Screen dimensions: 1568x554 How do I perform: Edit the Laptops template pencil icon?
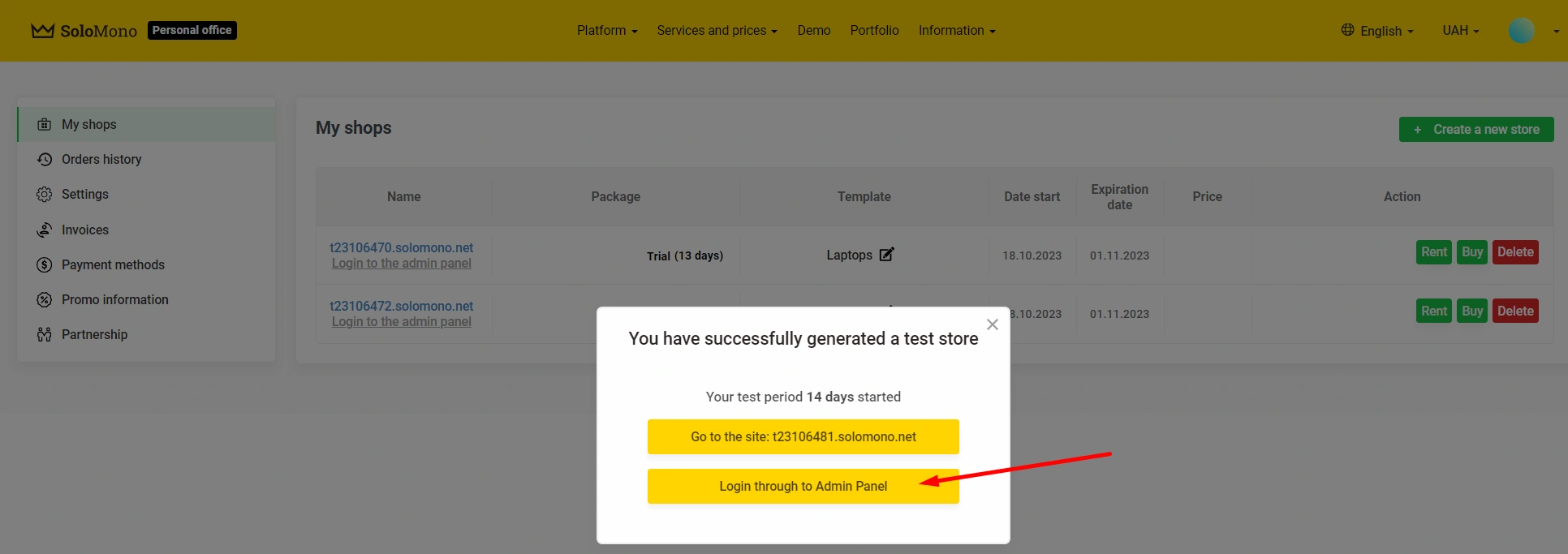point(886,255)
